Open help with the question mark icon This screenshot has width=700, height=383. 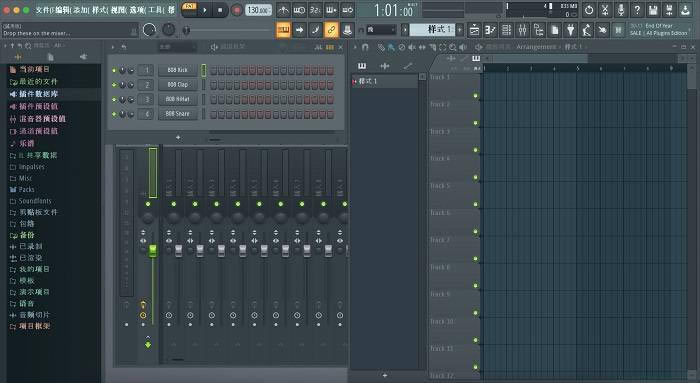click(637, 10)
